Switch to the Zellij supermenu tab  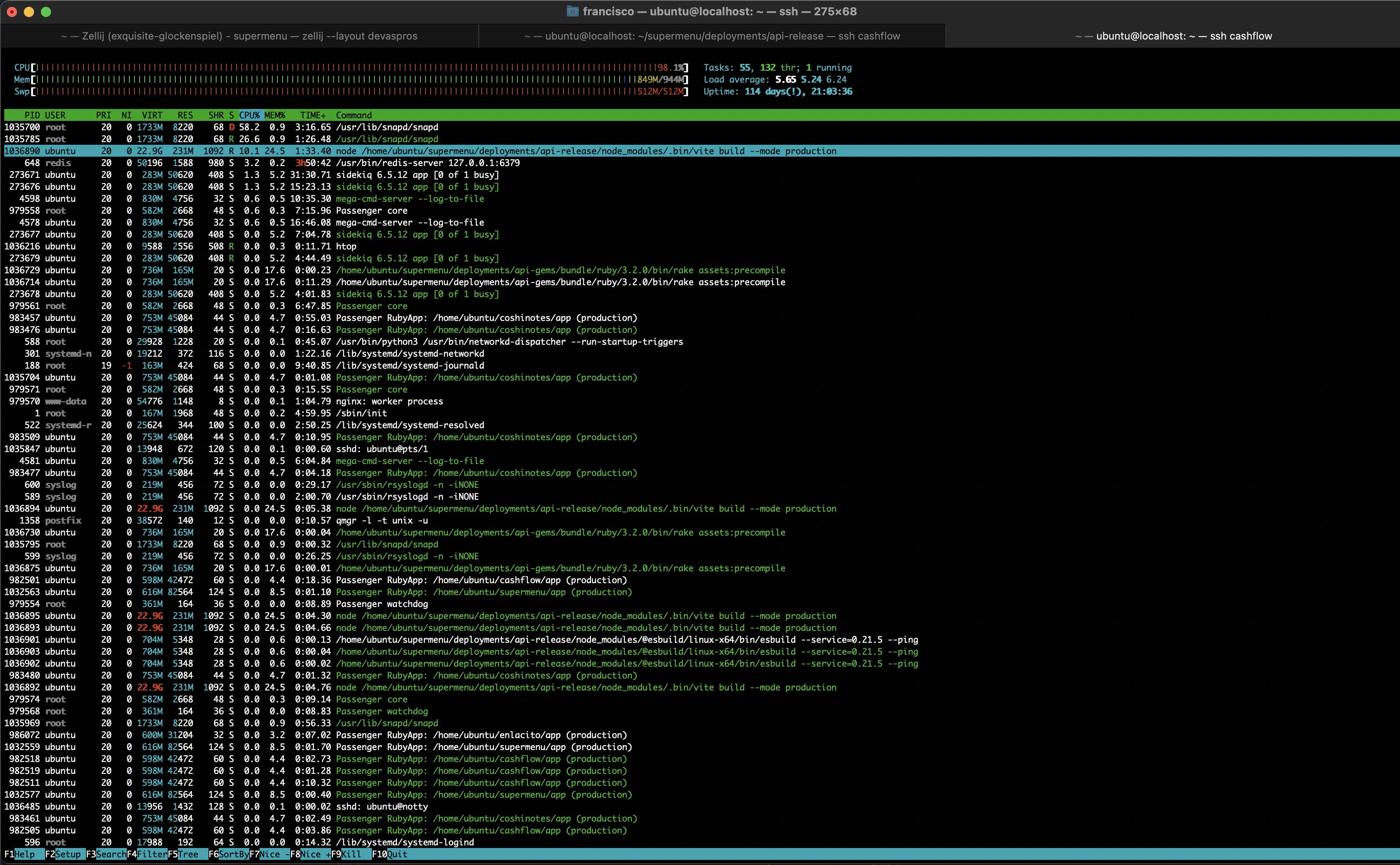coord(239,36)
